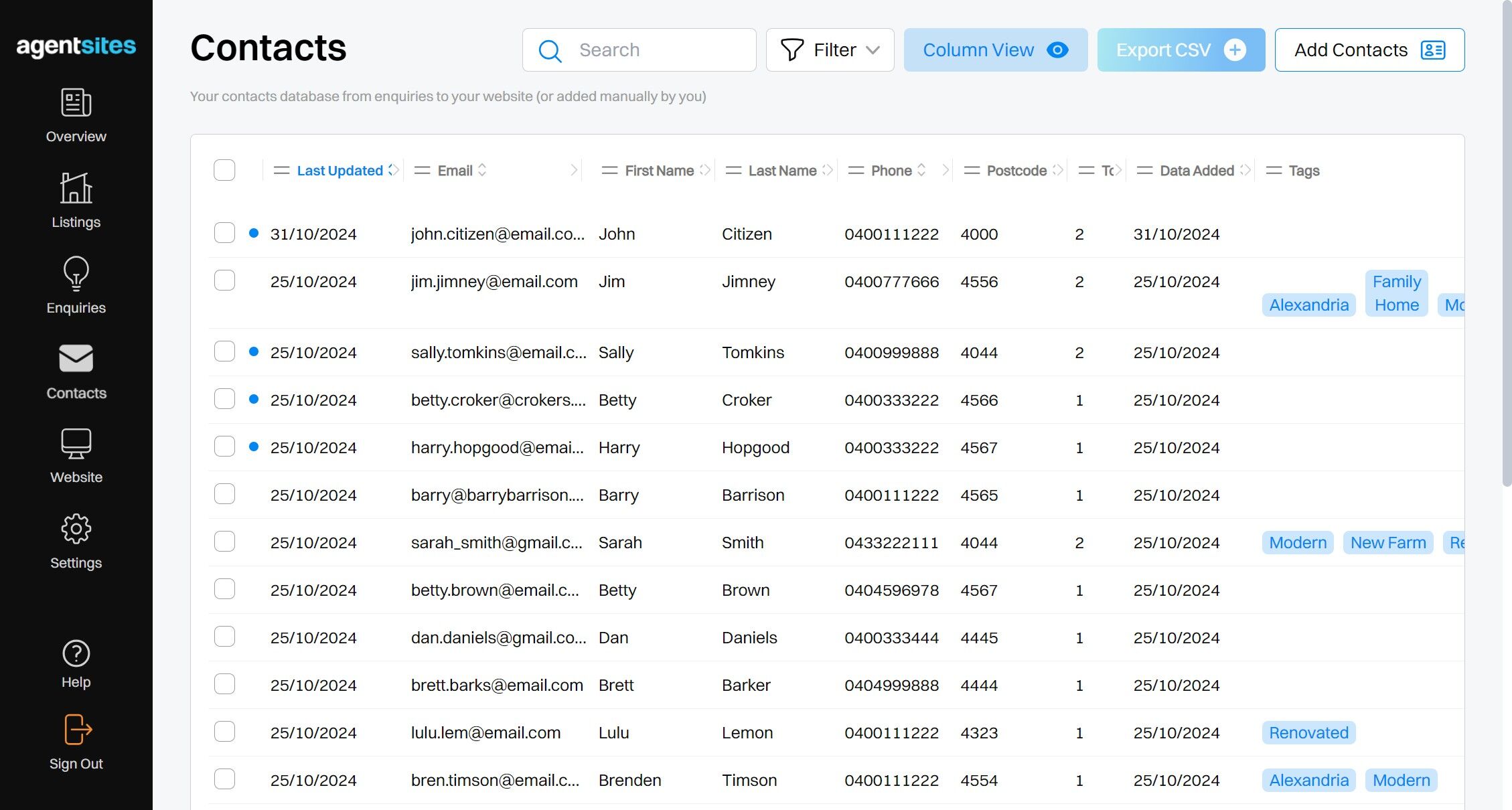The height and width of the screenshot is (810, 1512).
Task: Click the Add Contacts button
Action: click(x=1370, y=50)
